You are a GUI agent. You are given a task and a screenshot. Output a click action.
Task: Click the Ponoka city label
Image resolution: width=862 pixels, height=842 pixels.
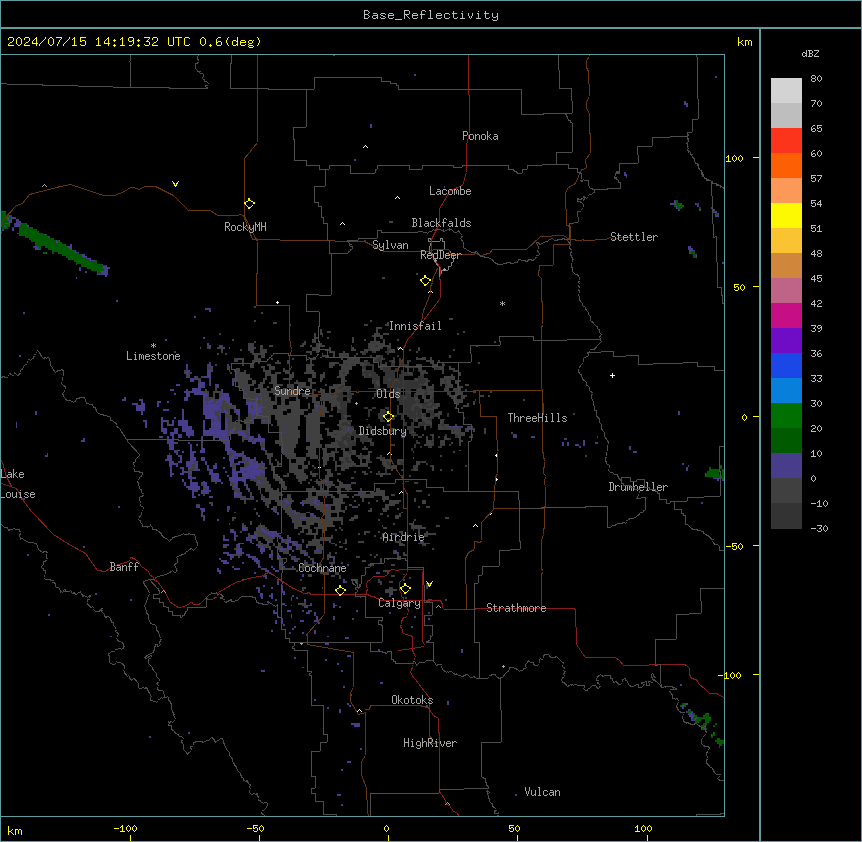tap(480, 136)
